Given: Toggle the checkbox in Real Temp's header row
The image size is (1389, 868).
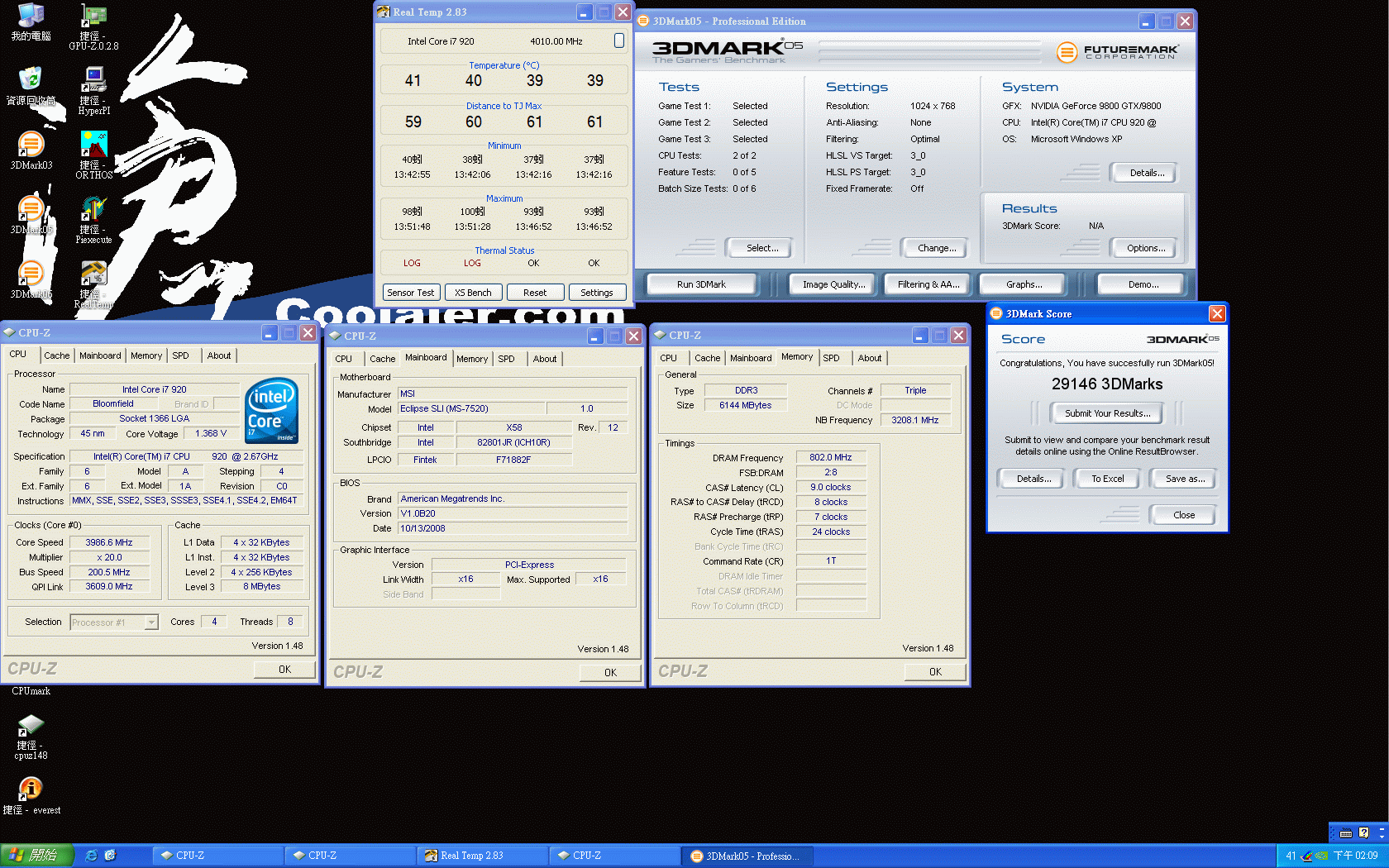Looking at the screenshot, I should pyautogui.click(x=619, y=41).
